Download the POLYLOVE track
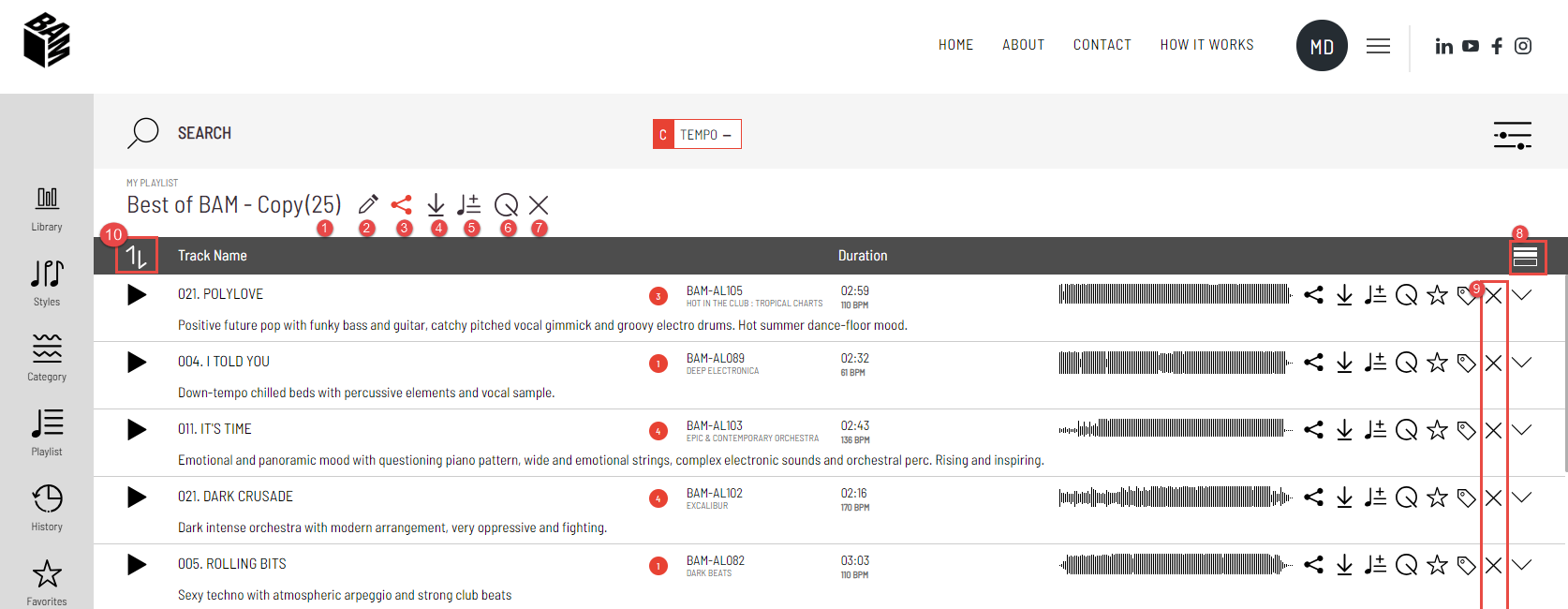The image size is (1568, 609). [x=1344, y=295]
